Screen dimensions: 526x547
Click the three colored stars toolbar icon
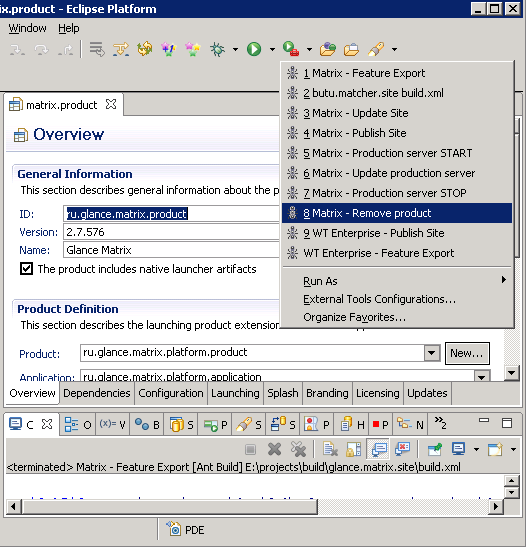[193, 49]
